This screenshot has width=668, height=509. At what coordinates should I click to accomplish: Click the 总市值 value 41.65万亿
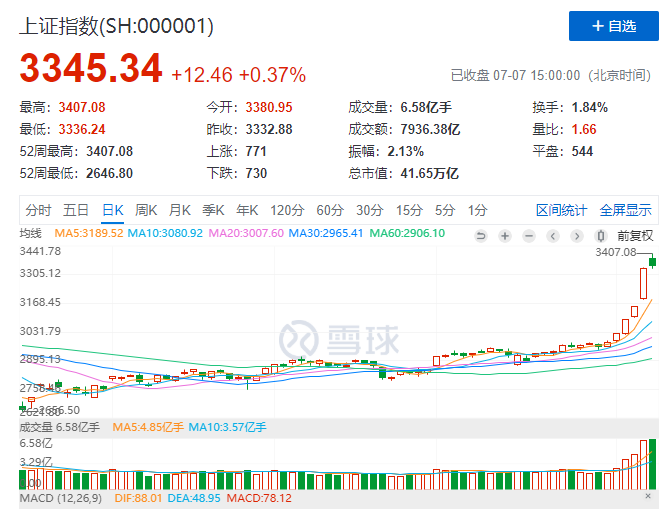(x=429, y=173)
